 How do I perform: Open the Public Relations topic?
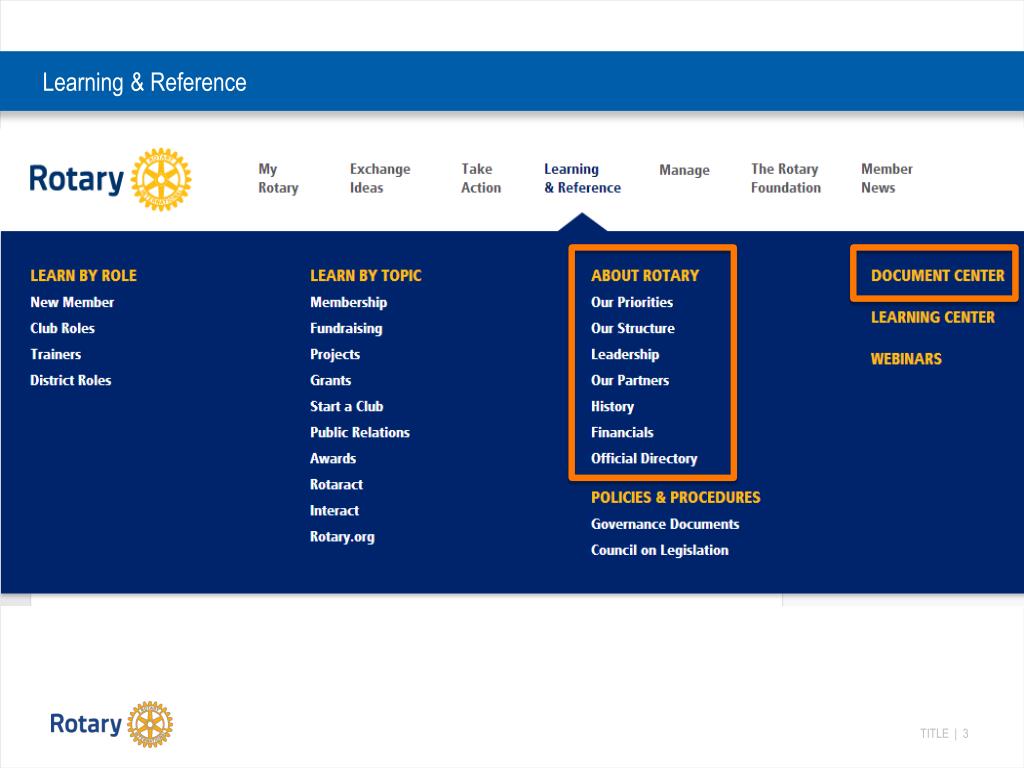coord(360,433)
